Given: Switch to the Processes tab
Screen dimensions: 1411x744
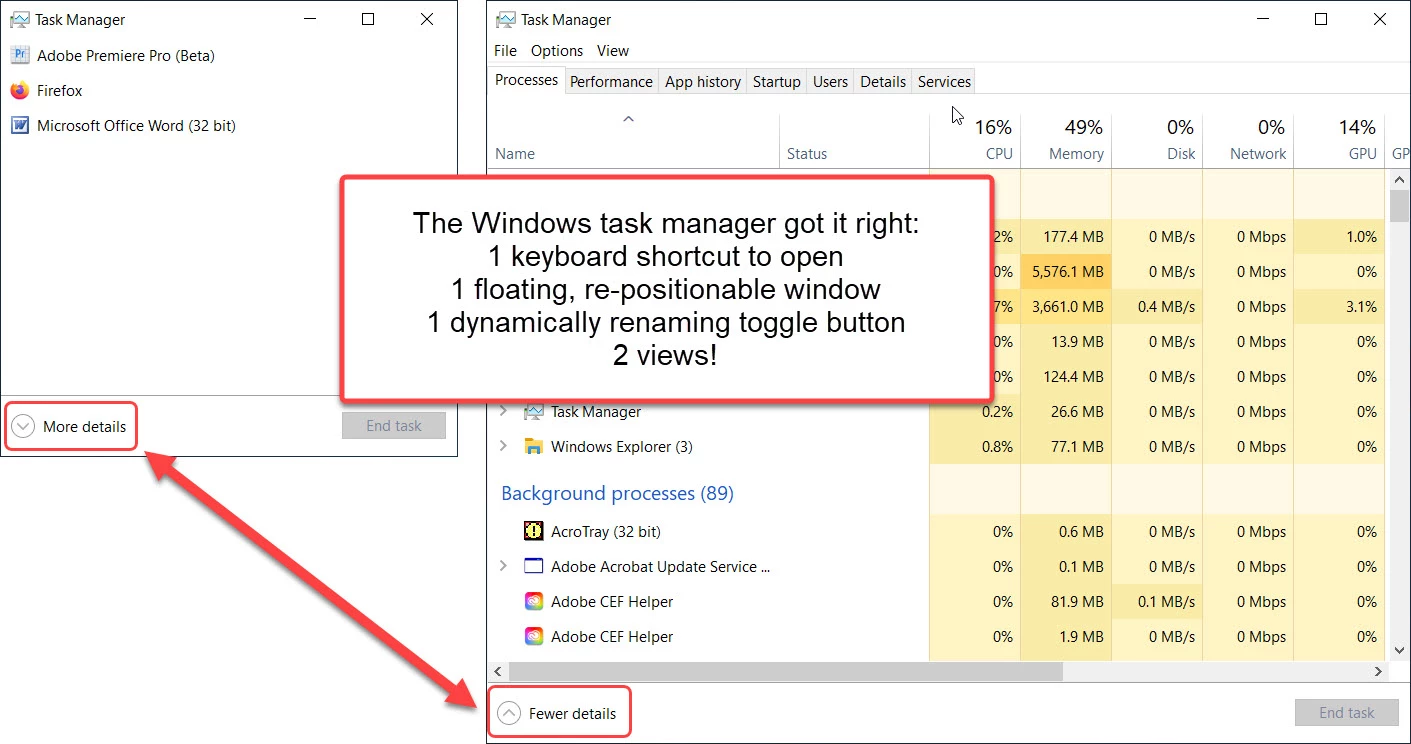Looking at the screenshot, I should tap(527, 80).
